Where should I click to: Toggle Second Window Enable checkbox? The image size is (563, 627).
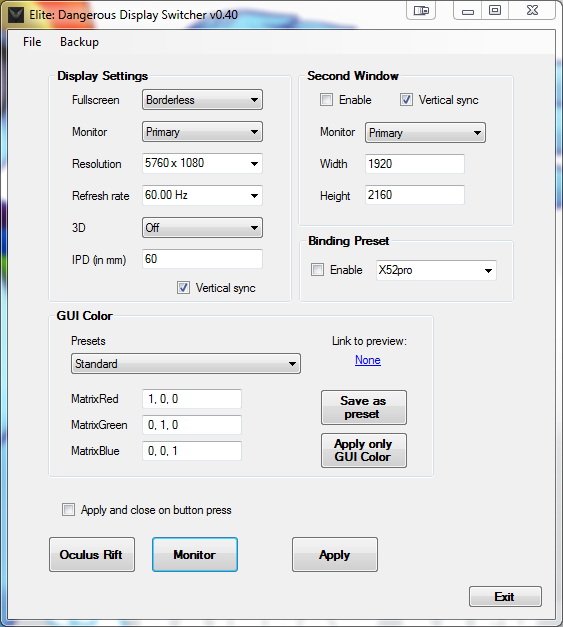pos(326,100)
